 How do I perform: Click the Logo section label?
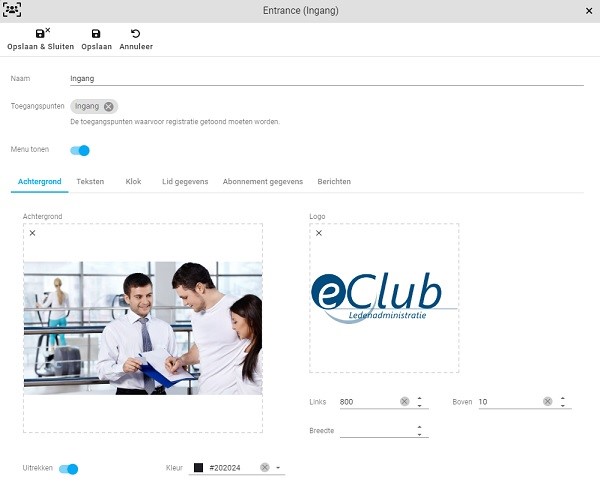(x=317, y=216)
